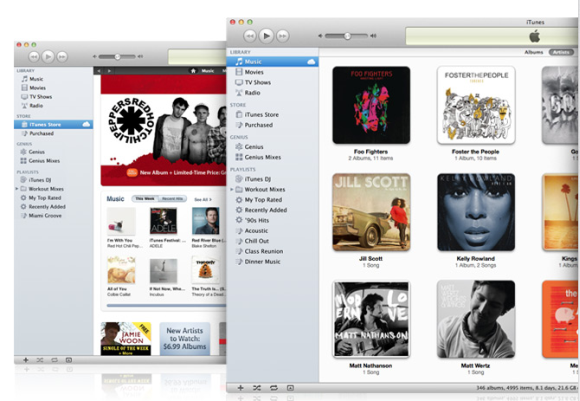
Task: Expand the Workout Mixes folder in front sidebar
Action: click(x=232, y=189)
